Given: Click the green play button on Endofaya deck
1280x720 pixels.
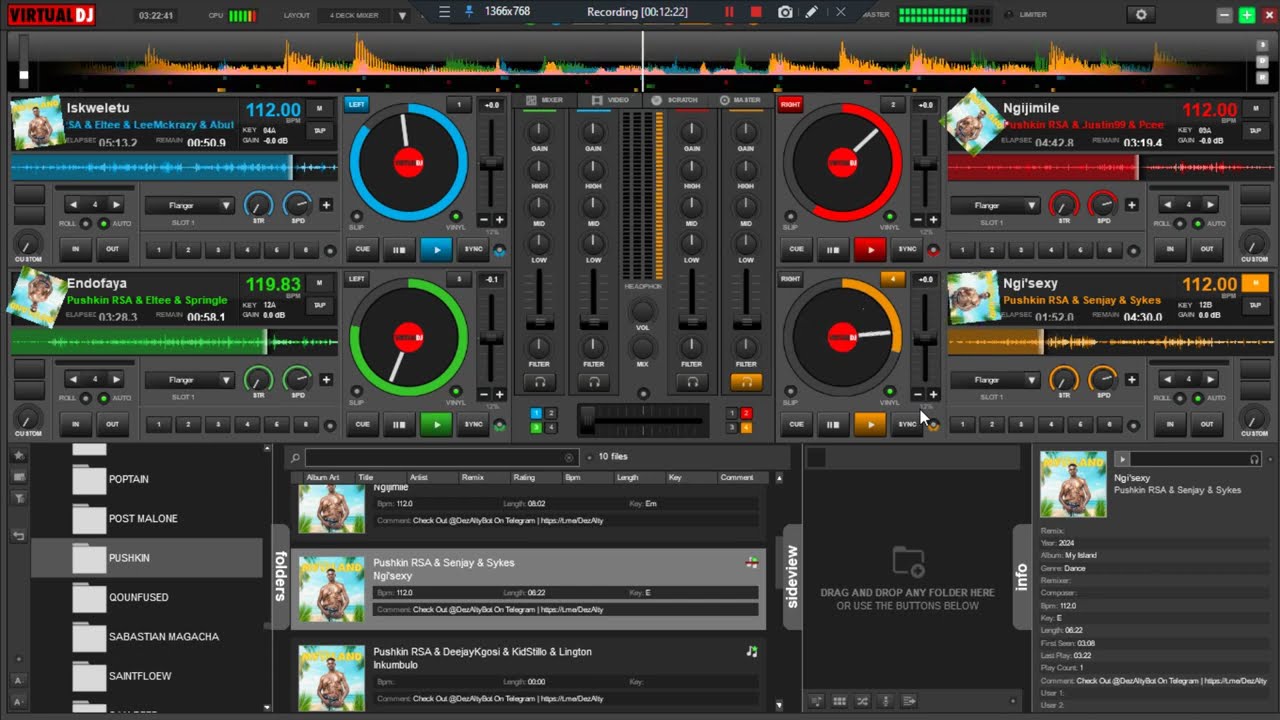Looking at the screenshot, I should pos(436,424).
